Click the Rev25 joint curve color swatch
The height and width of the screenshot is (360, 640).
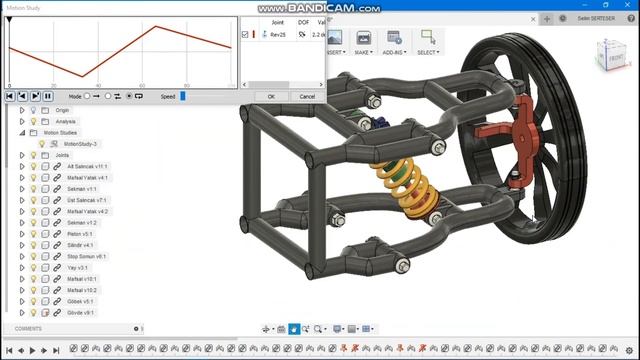click(254, 35)
